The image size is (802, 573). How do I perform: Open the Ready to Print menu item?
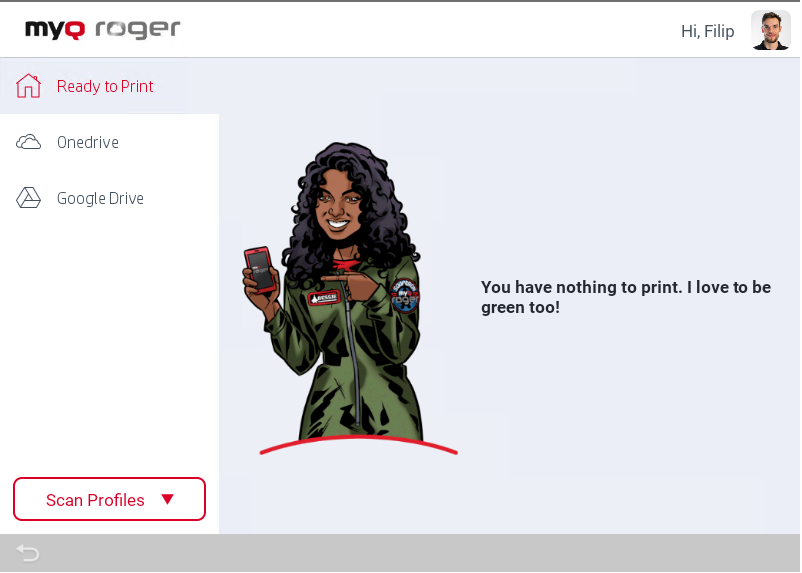pyautogui.click(x=109, y=86)
